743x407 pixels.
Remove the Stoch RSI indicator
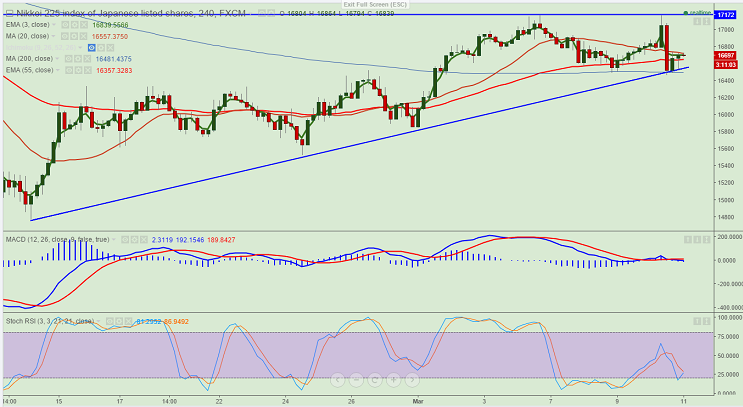(x=128, y=321)
